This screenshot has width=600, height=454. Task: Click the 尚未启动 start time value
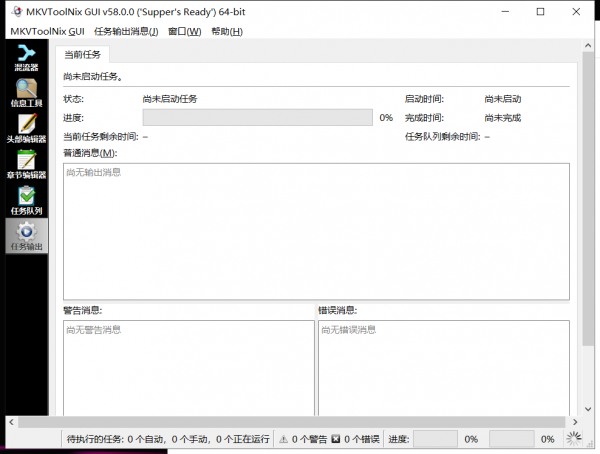point(503,99)
